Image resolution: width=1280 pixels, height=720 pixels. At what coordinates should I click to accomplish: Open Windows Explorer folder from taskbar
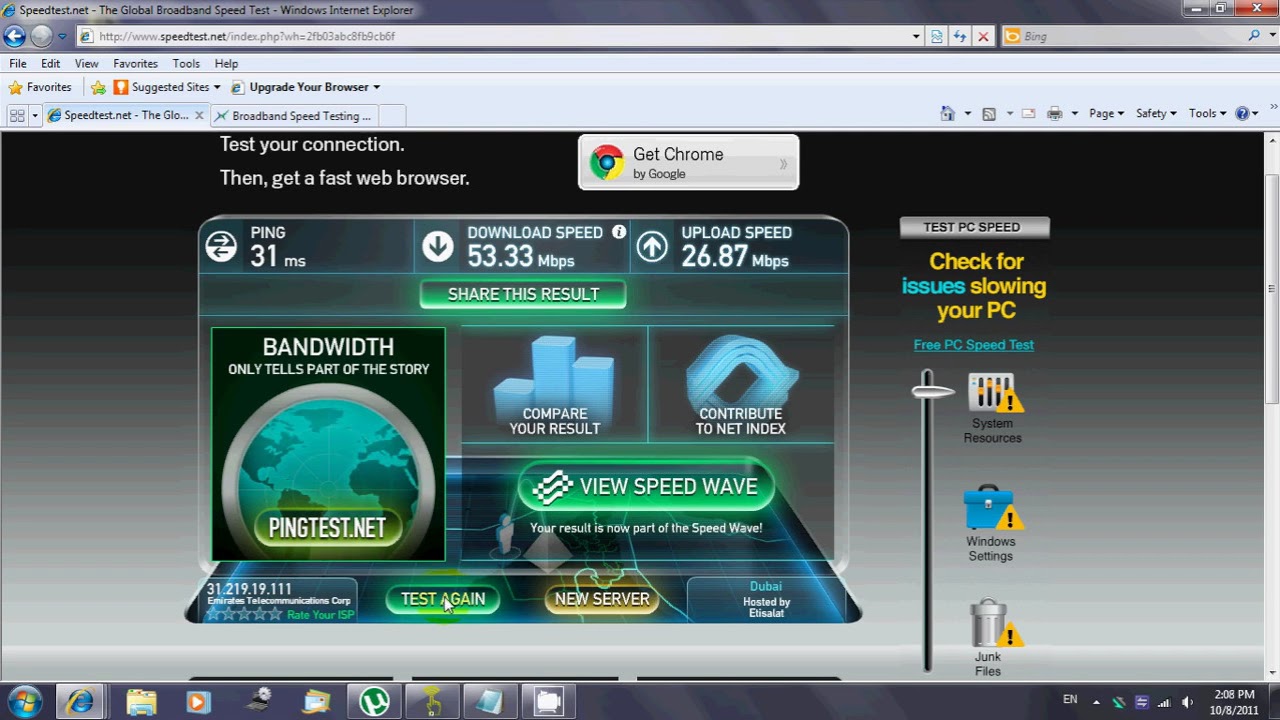141,701
